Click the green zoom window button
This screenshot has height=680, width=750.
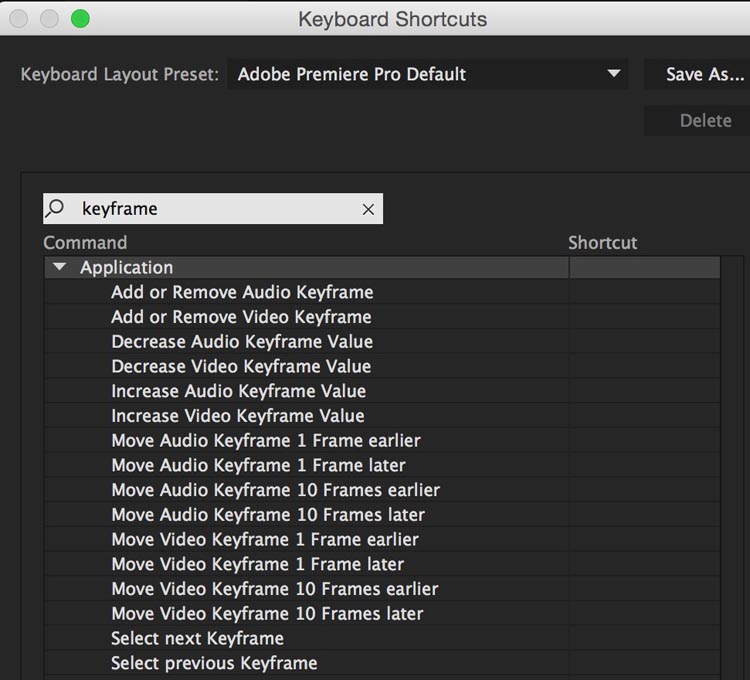pyautogui.click(x=80, y=19)
